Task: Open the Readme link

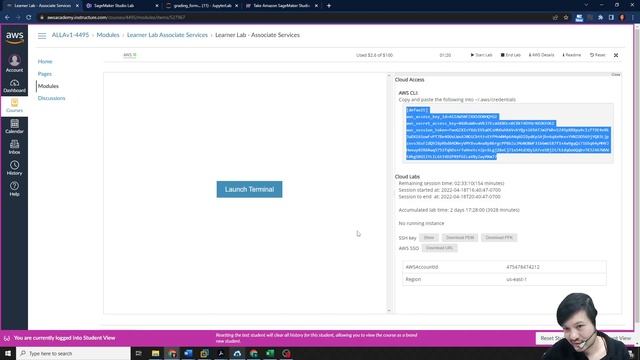Action: pyautogui.click(x=572, y=55)
